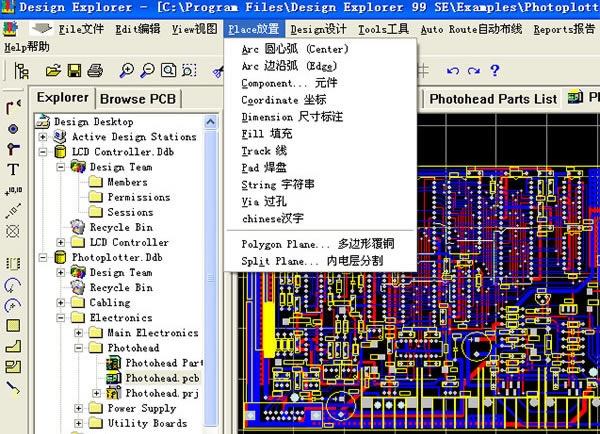Click the Redo arrow icon
This screenshot has width=600, height=434.
coord(474,71)
